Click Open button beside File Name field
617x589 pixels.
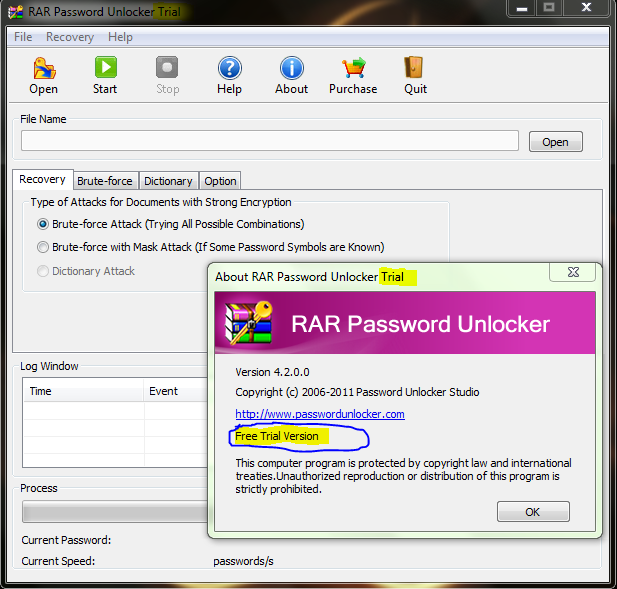(x=556, y=142)
